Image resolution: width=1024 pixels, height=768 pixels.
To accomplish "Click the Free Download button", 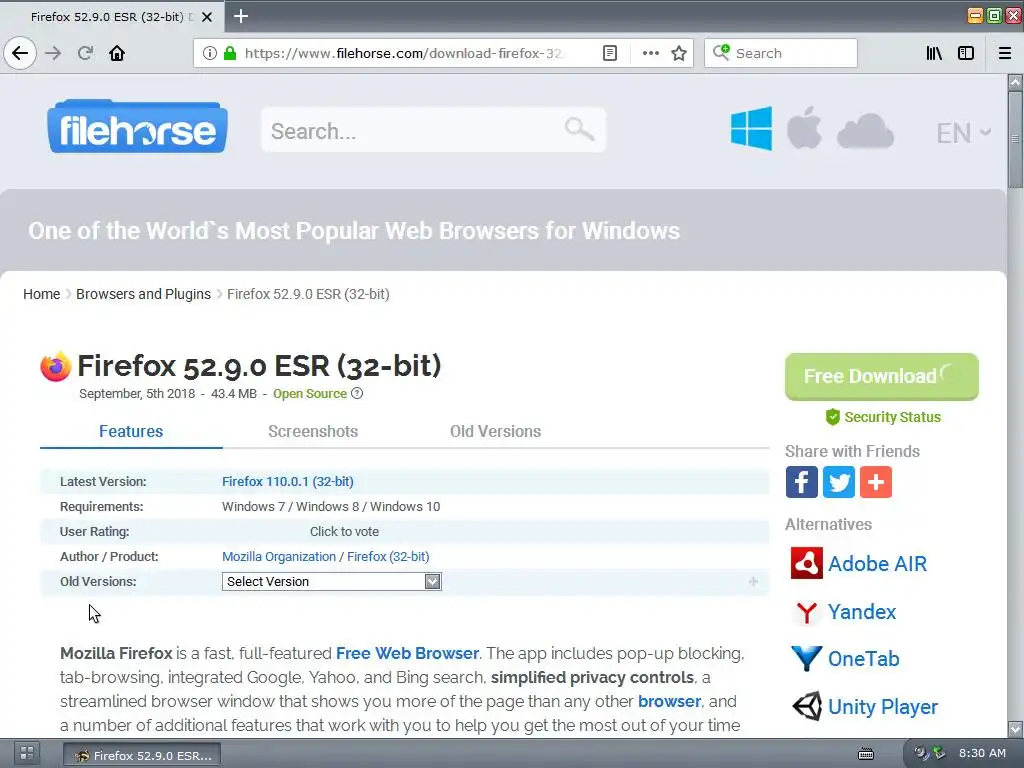I will pyautogui.click(x=882, y=376).
